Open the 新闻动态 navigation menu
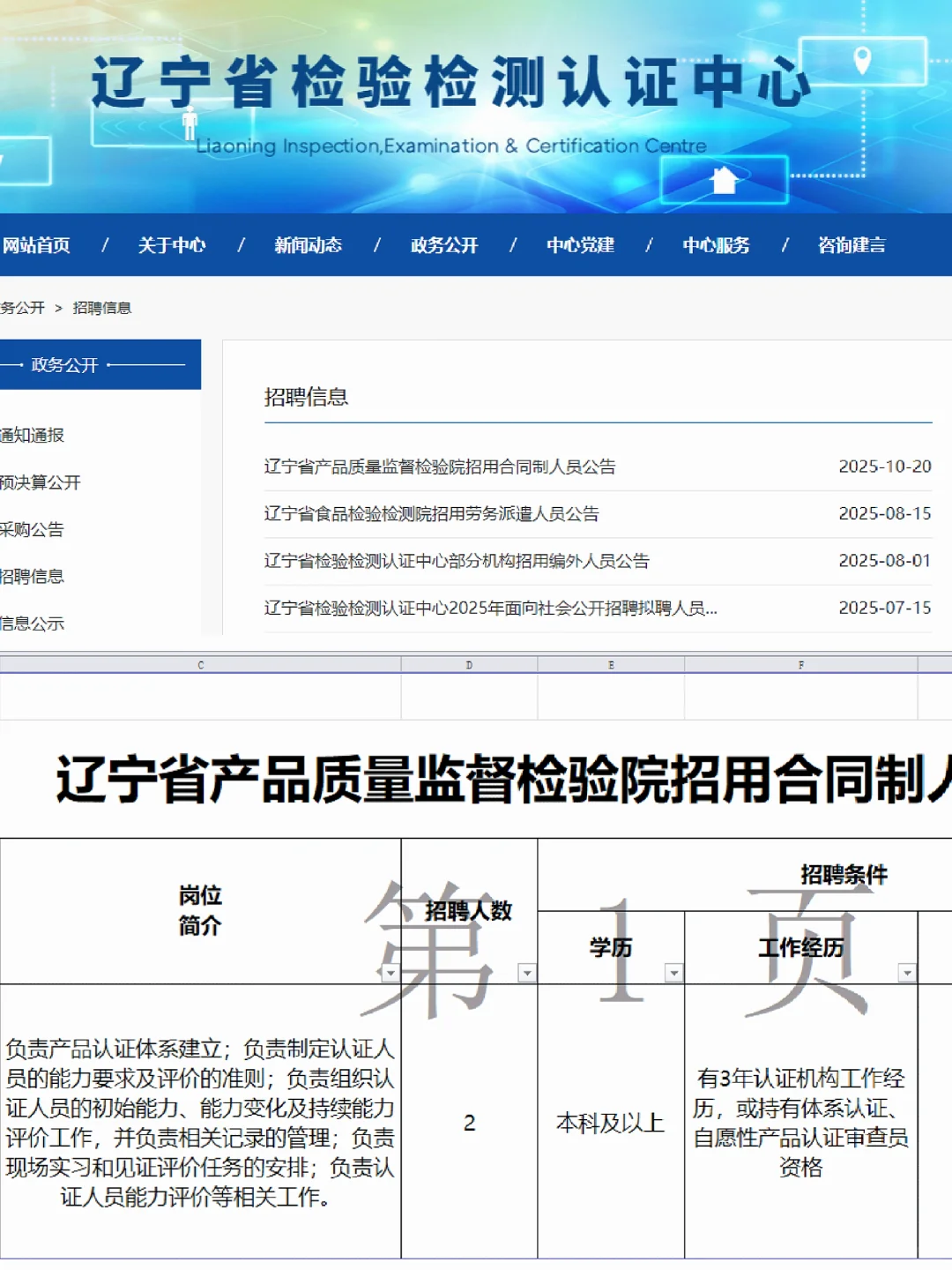The image size is (952, 1270). (x=309, y=245)
